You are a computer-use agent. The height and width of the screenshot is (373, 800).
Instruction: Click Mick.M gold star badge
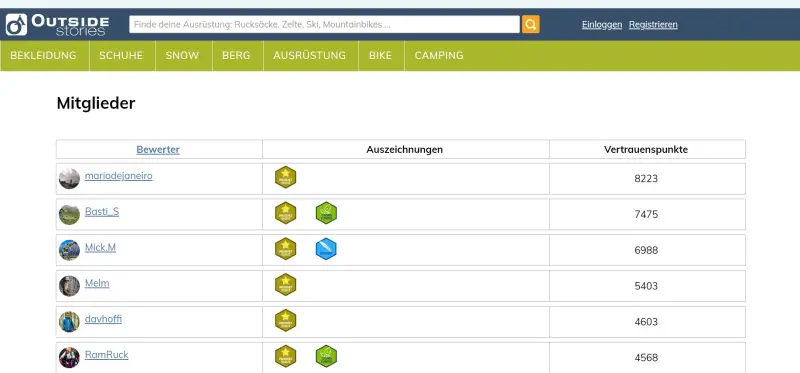click(x=286, y=248)
